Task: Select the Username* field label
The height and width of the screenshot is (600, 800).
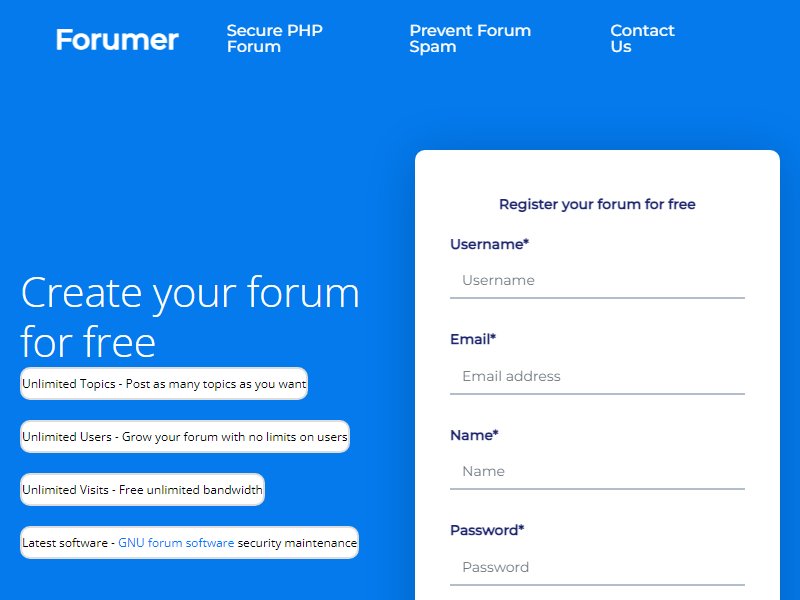Action: pyautogui.click(x=489, y=244)
